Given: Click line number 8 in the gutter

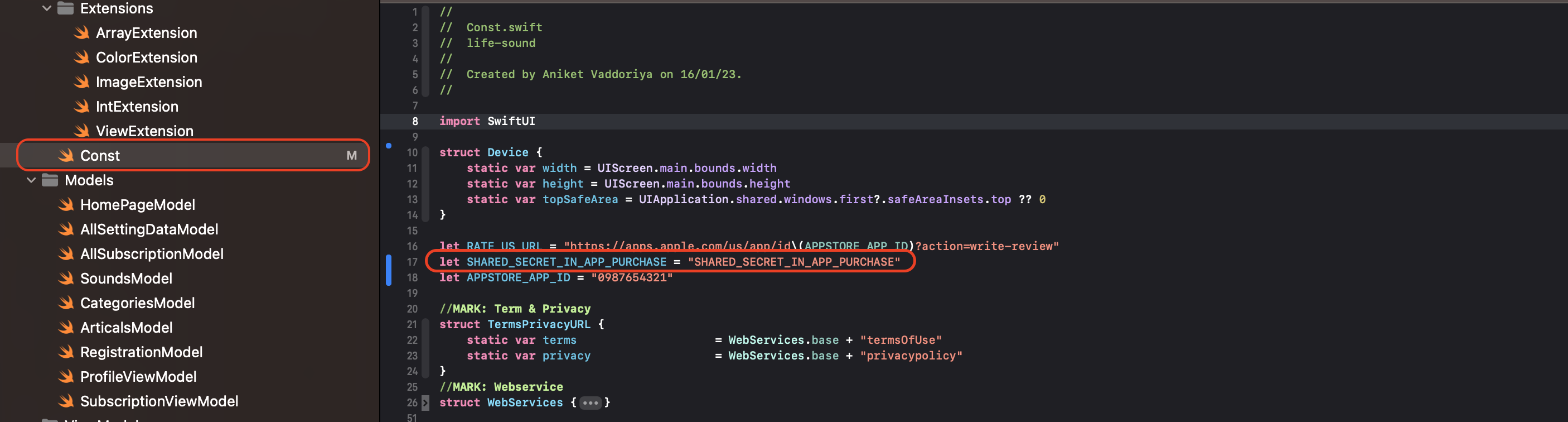Looking at the screenshot, I should pyautogui.click(x=415, y=121).
